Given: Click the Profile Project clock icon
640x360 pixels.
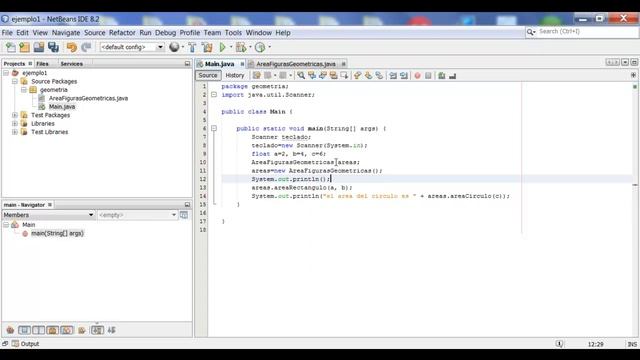Looking at the screenshot, I should [260, 47].
